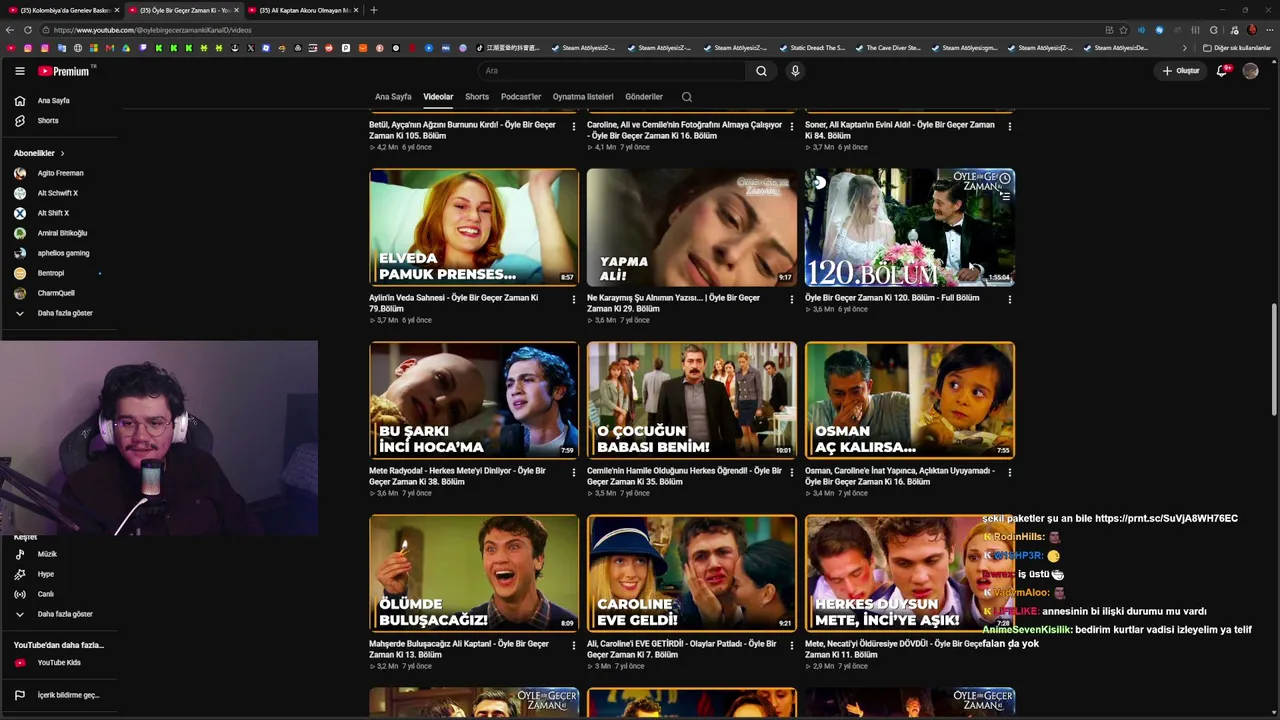Screen dimensions: 1280x720
Task: Expand the Abonelikler section chevron
Action: (x=62, y=153)
